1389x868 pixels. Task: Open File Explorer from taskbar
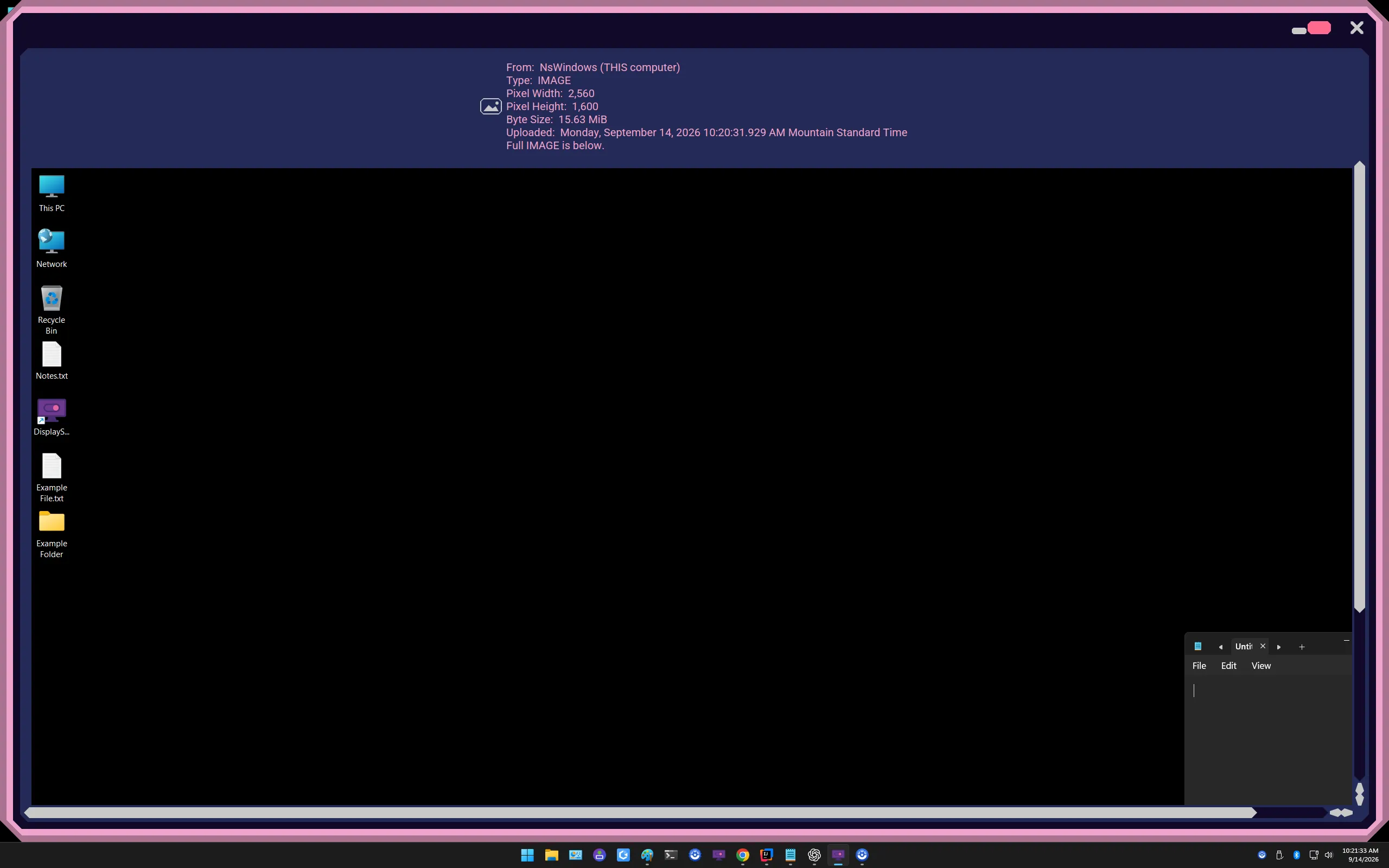pos(552,855)
